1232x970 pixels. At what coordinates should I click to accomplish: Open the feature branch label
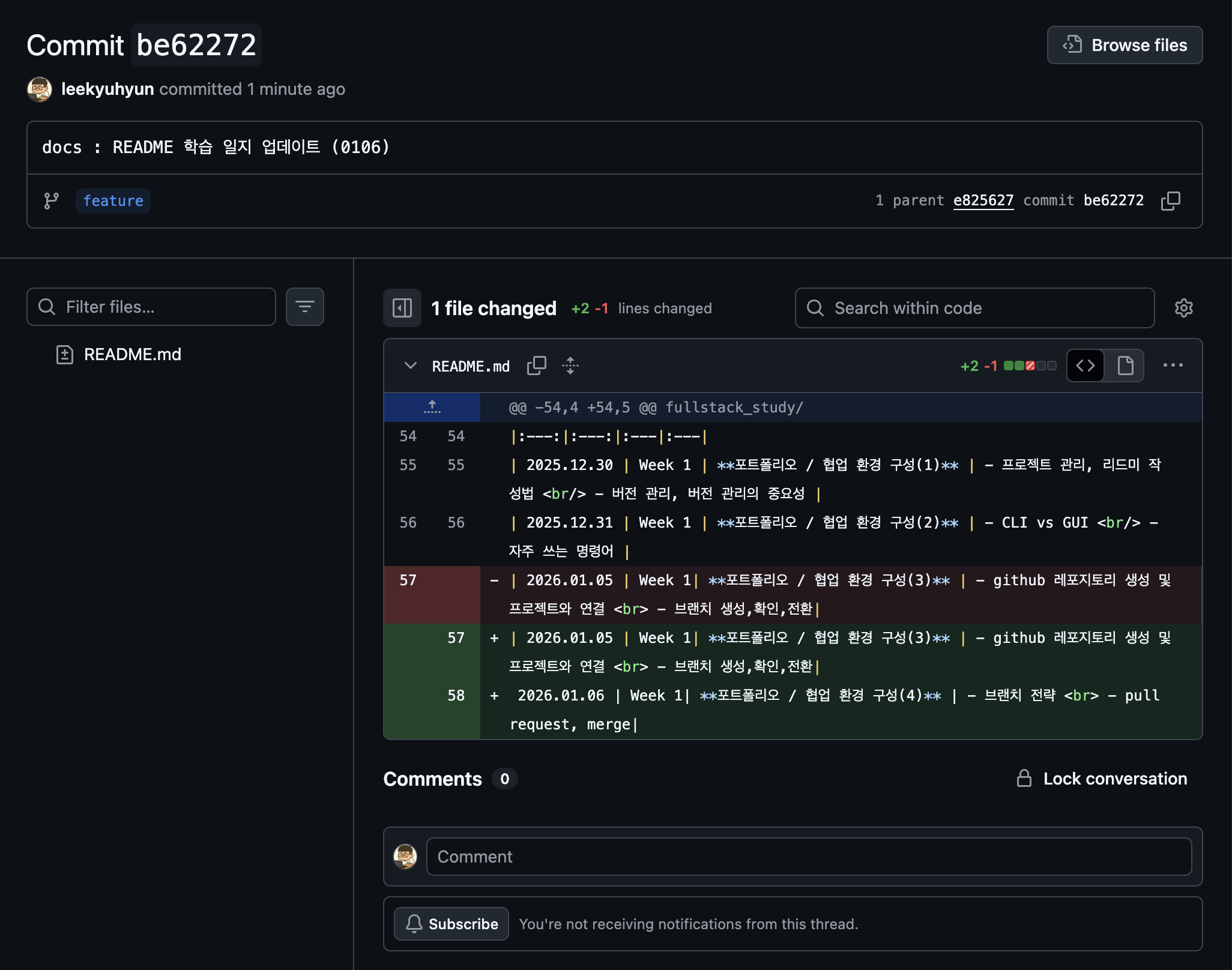tap(113, 200)
